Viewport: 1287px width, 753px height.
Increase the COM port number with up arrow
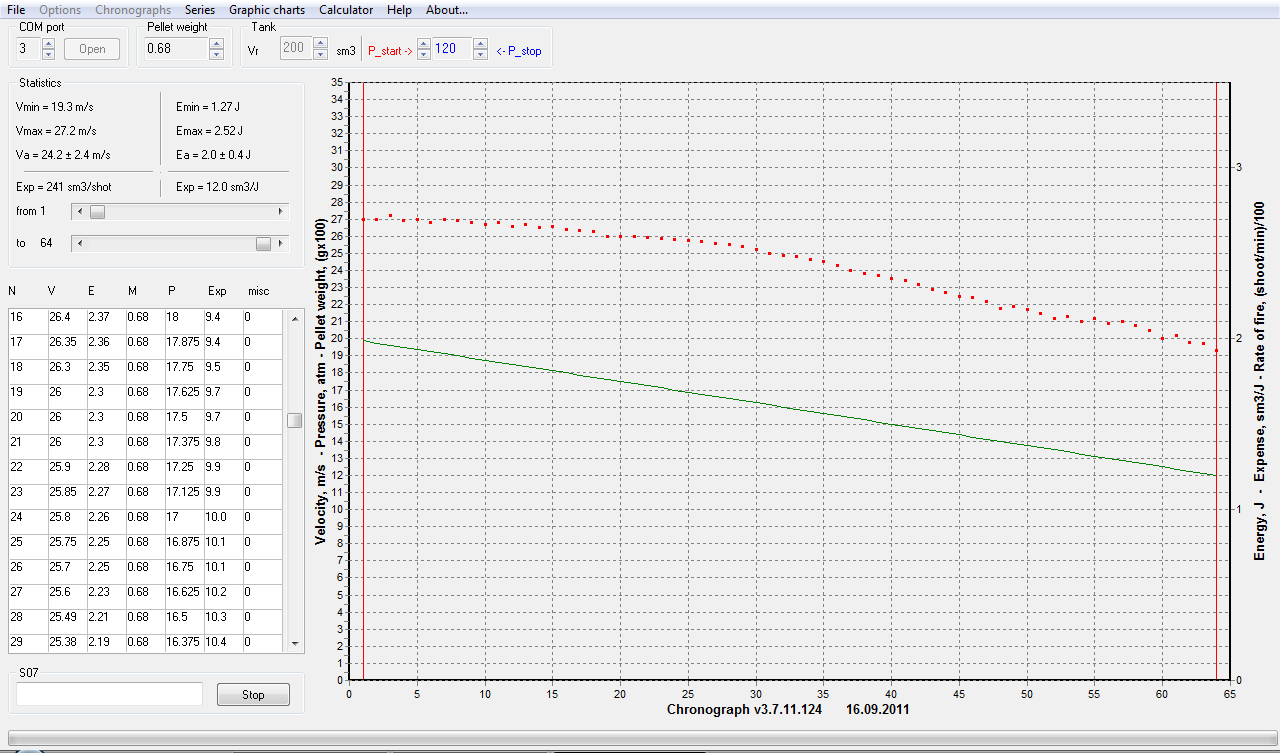pyautogui.click(x=48, y=43)
